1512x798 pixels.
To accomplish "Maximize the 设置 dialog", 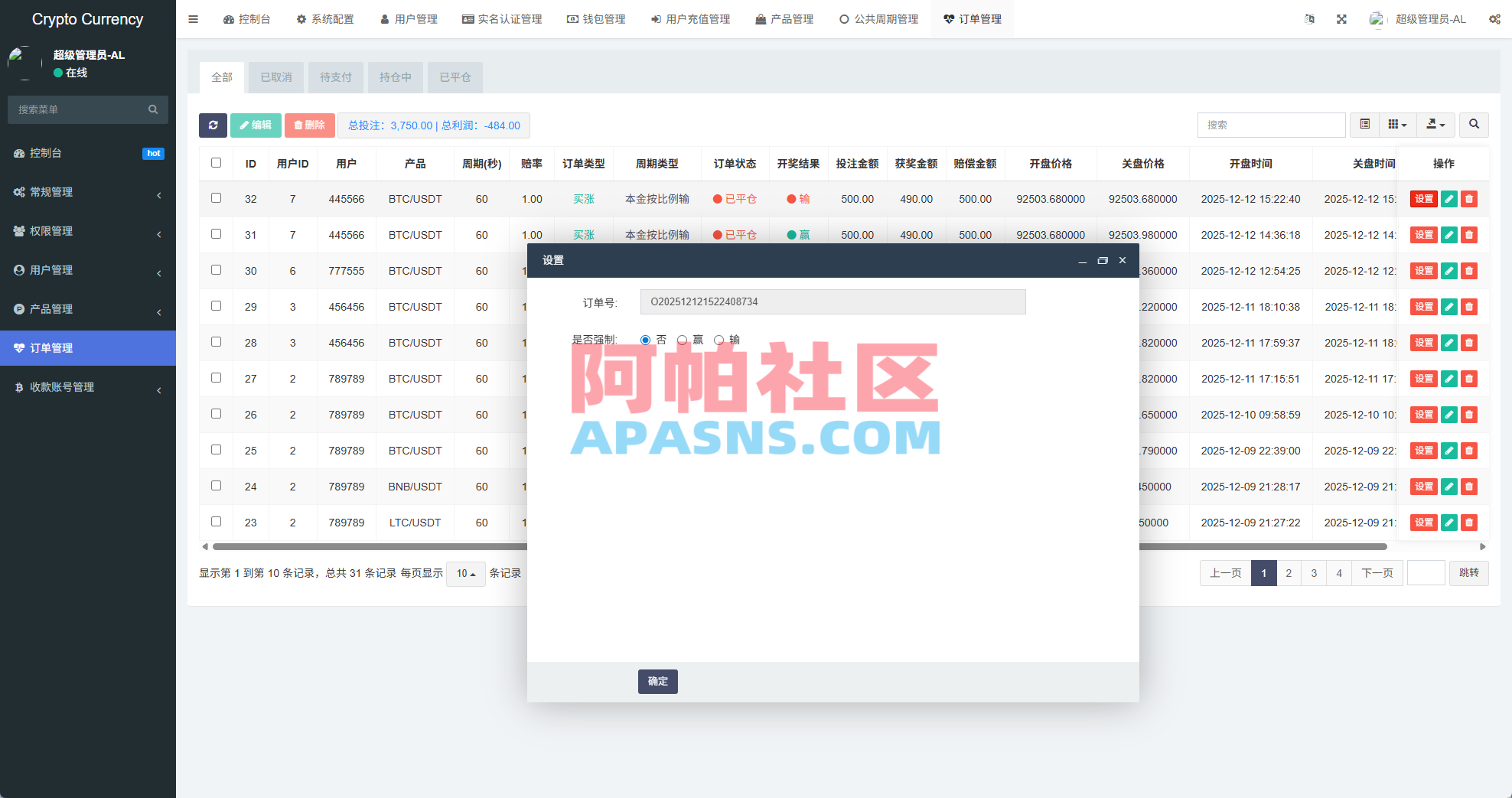I will (1103, 261).
